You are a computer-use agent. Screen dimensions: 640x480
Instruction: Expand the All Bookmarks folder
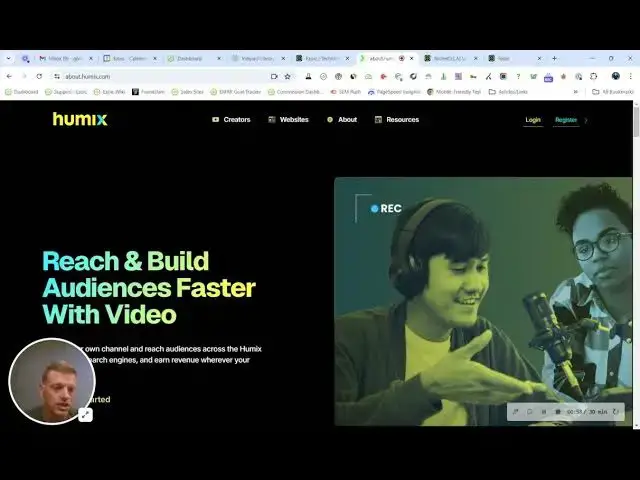click(x=613, y=92)
